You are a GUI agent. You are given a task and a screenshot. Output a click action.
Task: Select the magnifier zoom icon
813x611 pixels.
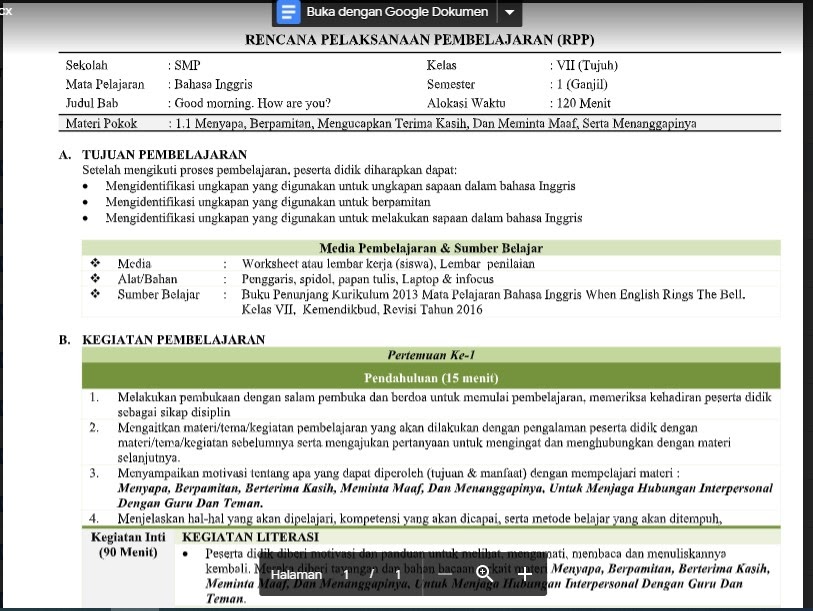pyautogui.click(x=483, y=573)
